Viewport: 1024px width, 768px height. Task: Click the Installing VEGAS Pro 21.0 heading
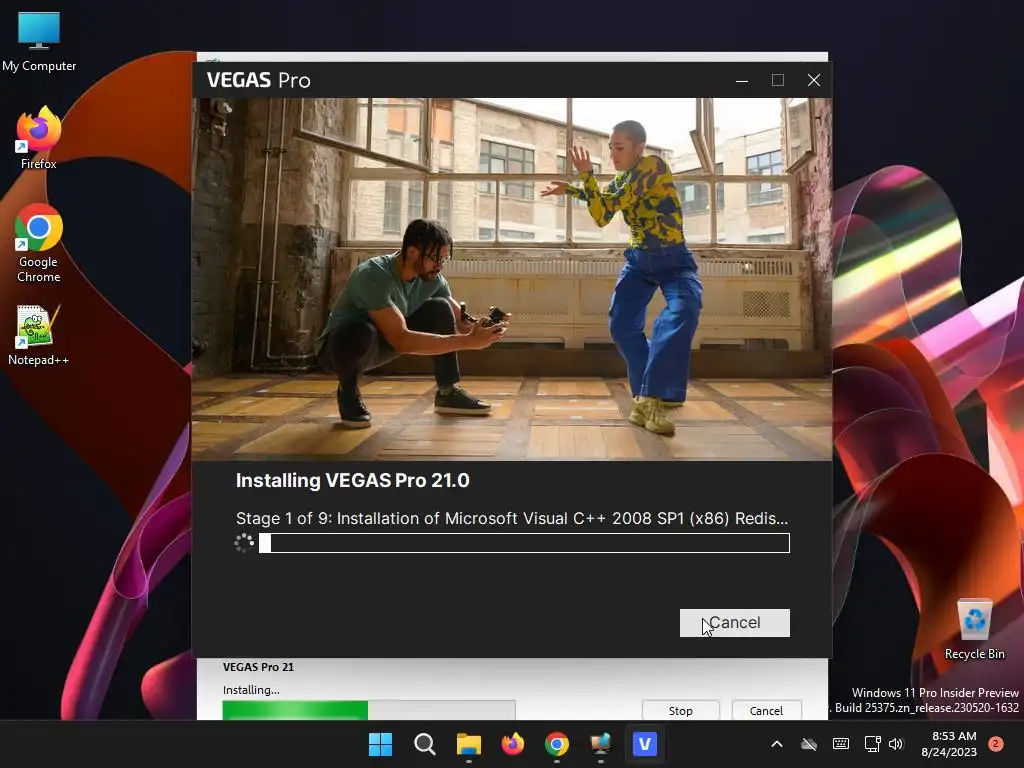353,481
